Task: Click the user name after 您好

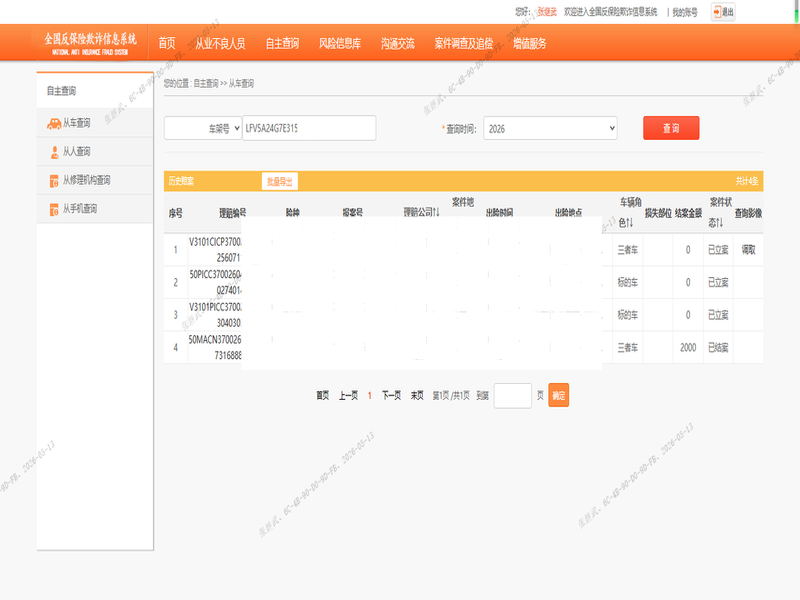Action: click(546, 12)
